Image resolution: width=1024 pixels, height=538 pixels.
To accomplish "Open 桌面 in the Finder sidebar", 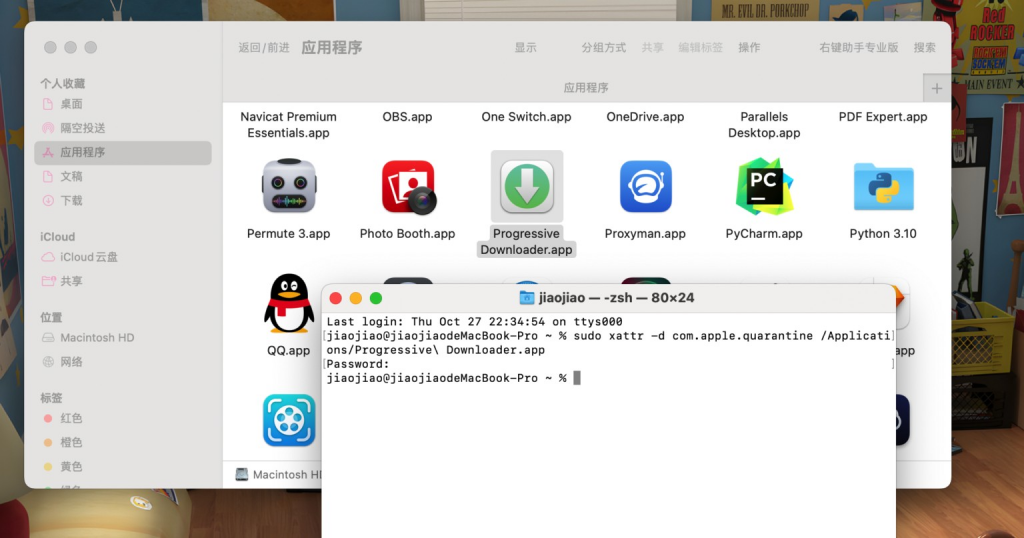I will click(71, 104).
